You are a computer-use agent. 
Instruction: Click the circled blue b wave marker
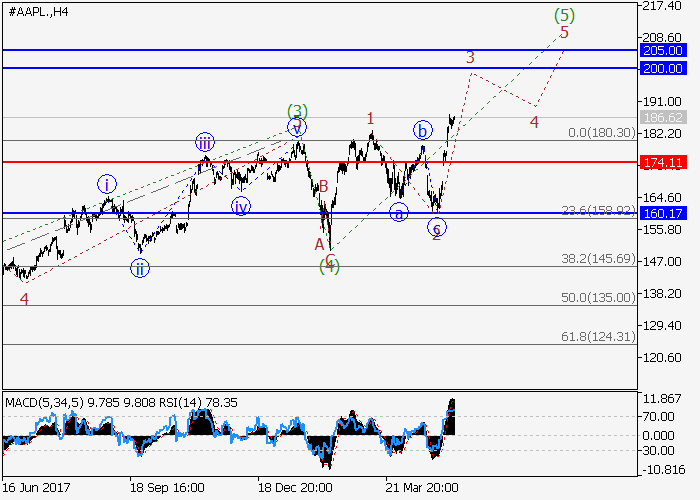click(423, 130)
